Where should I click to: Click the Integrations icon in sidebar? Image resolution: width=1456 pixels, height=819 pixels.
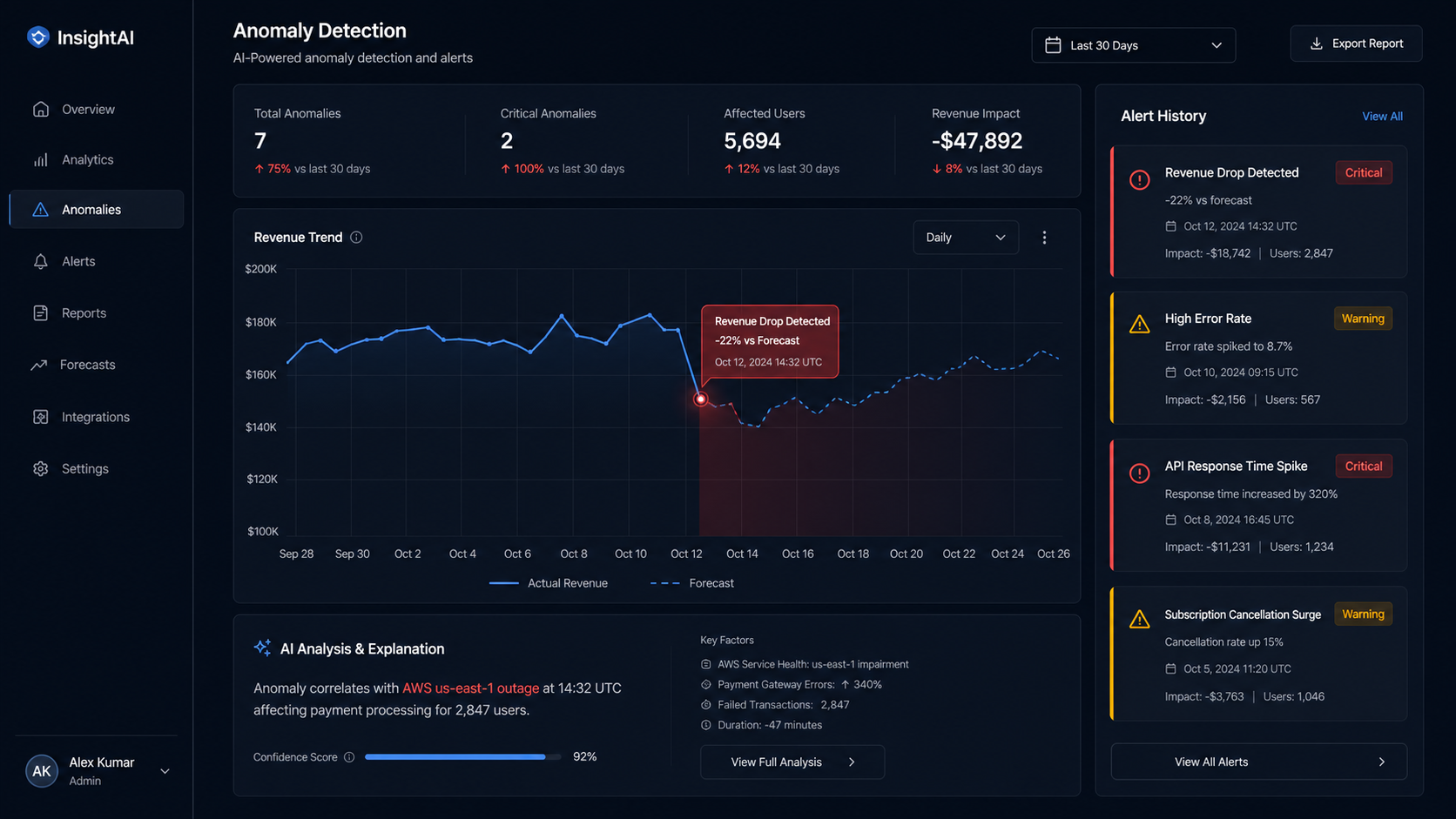pos(41,417)
